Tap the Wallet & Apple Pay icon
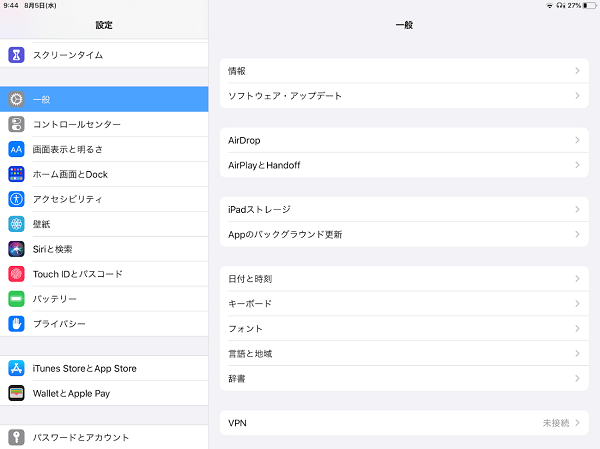The image size is (600, 449). (x=16, y=393)
